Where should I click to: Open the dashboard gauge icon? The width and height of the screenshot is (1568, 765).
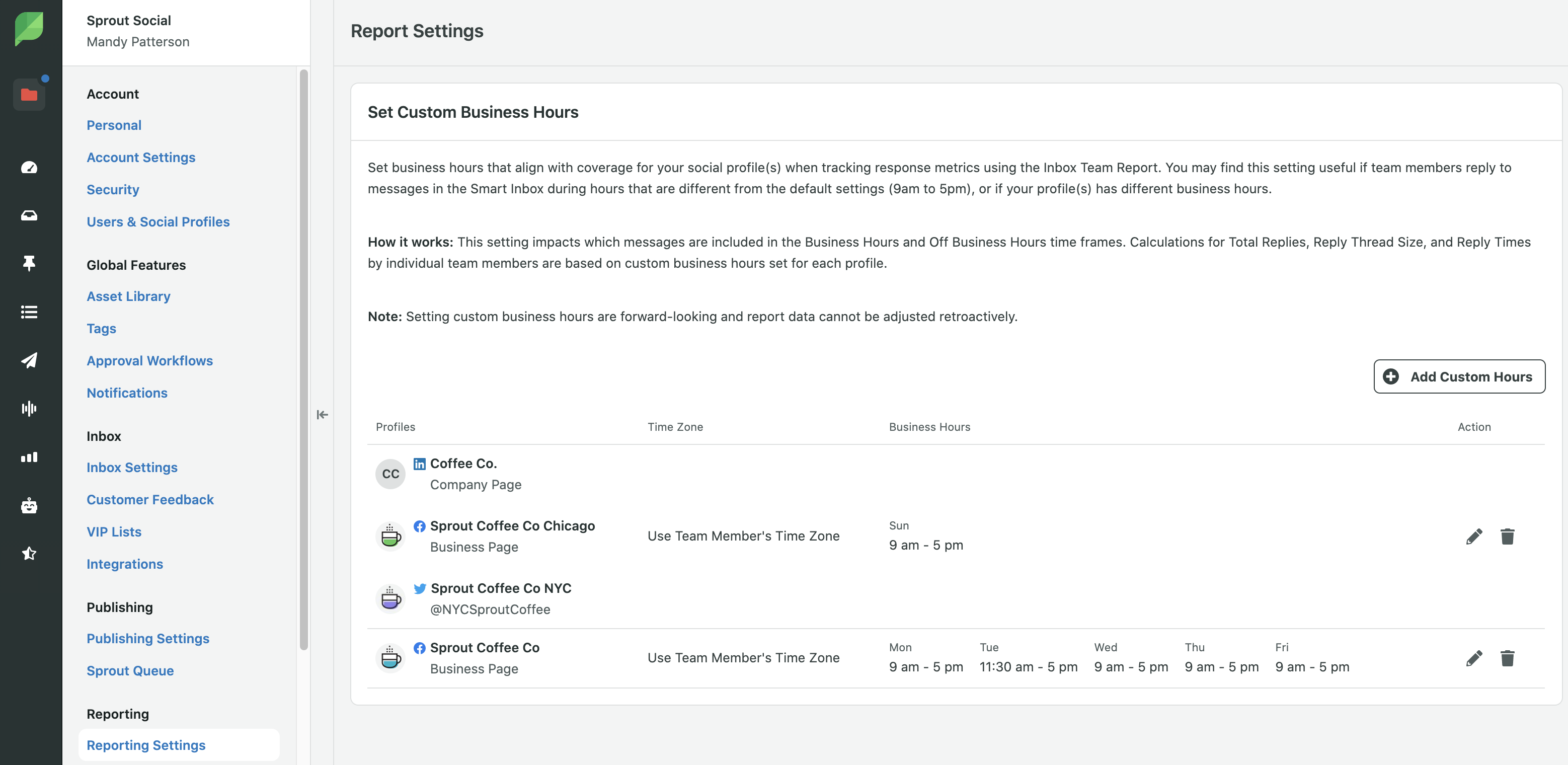click(x=29, y=168)
